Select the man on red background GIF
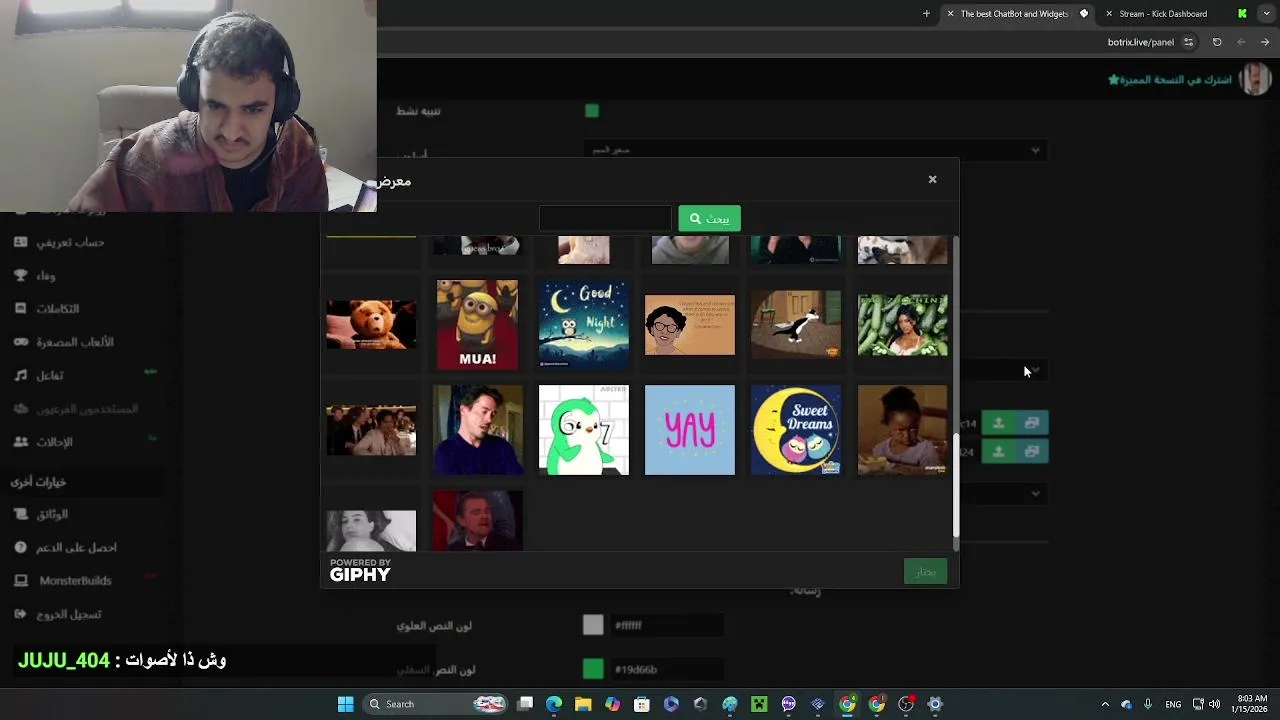1280x720 pixels. click(x=477, y=520)
